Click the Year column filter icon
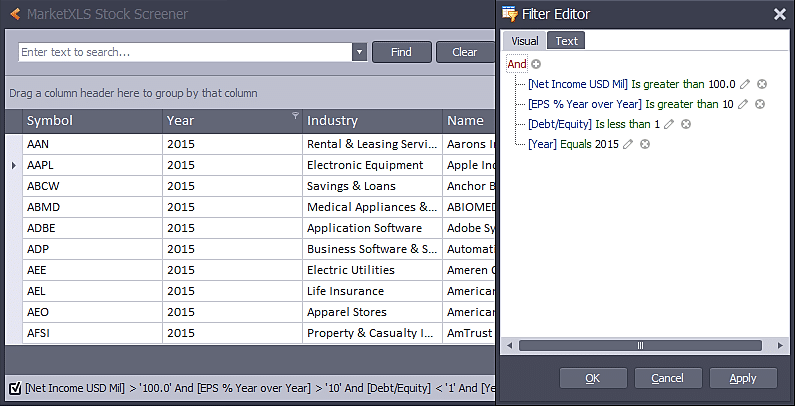 296,116
